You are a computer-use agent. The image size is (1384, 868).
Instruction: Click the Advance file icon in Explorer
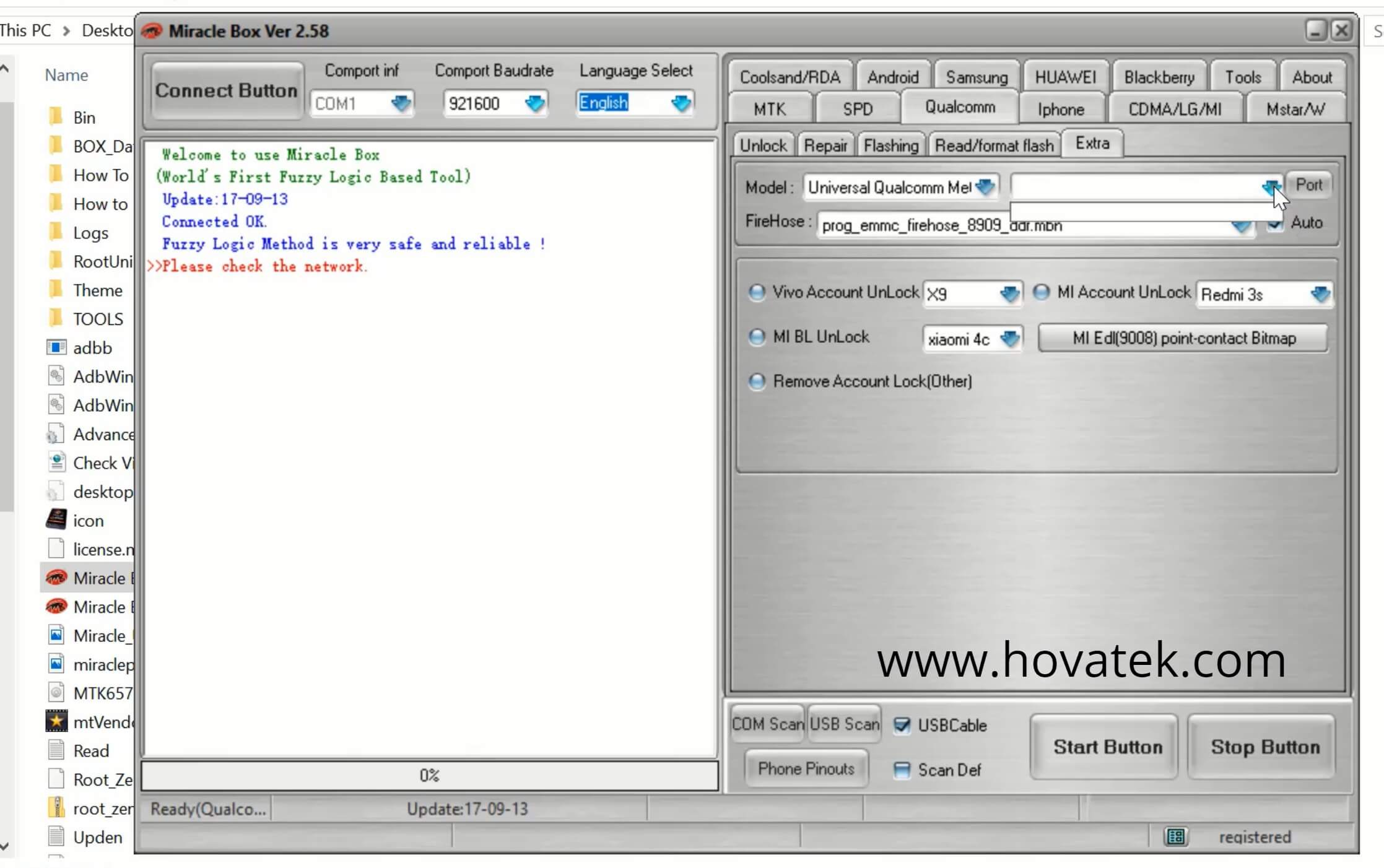click(x=56, y=434)
